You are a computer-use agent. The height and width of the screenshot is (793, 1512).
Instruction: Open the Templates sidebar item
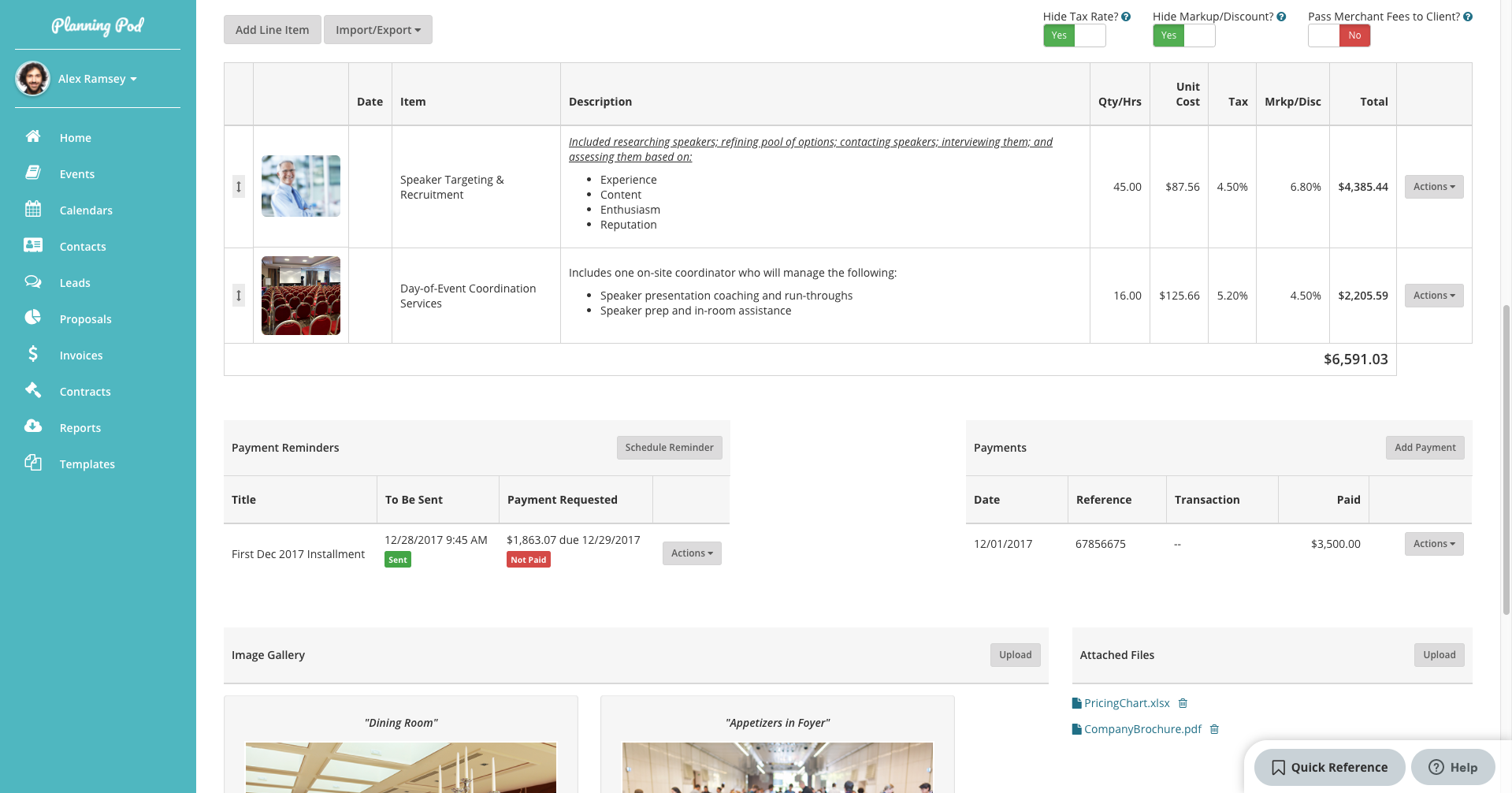(87, 464)
